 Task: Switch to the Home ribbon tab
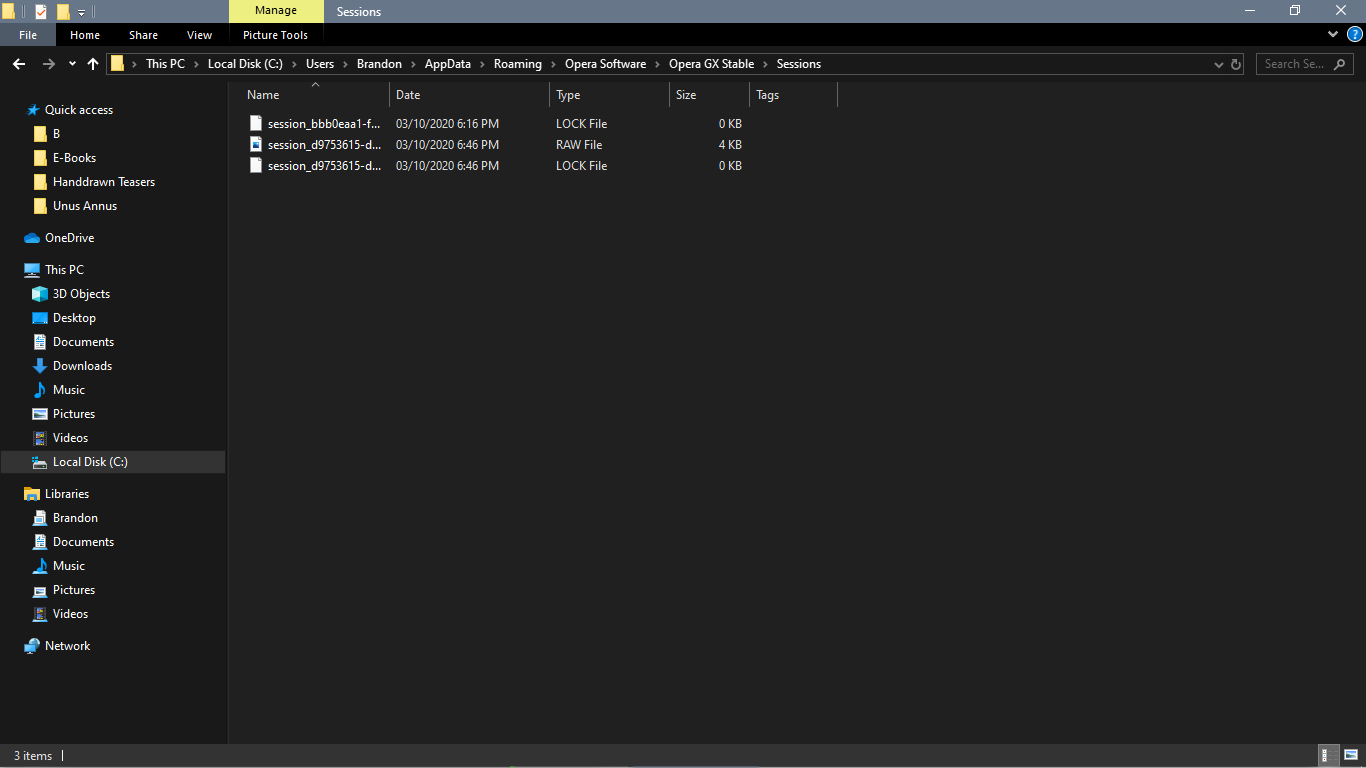[x=85, y=35]
